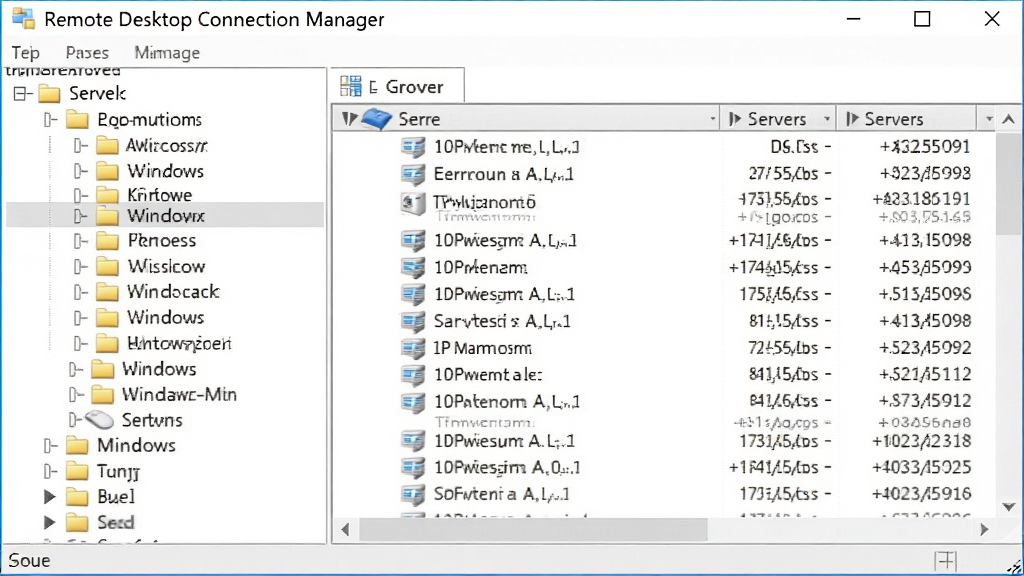Viewport: 1024px width, 576px height.
Task: Select the Sertuns tree item
Action: (x=152, y=420)
